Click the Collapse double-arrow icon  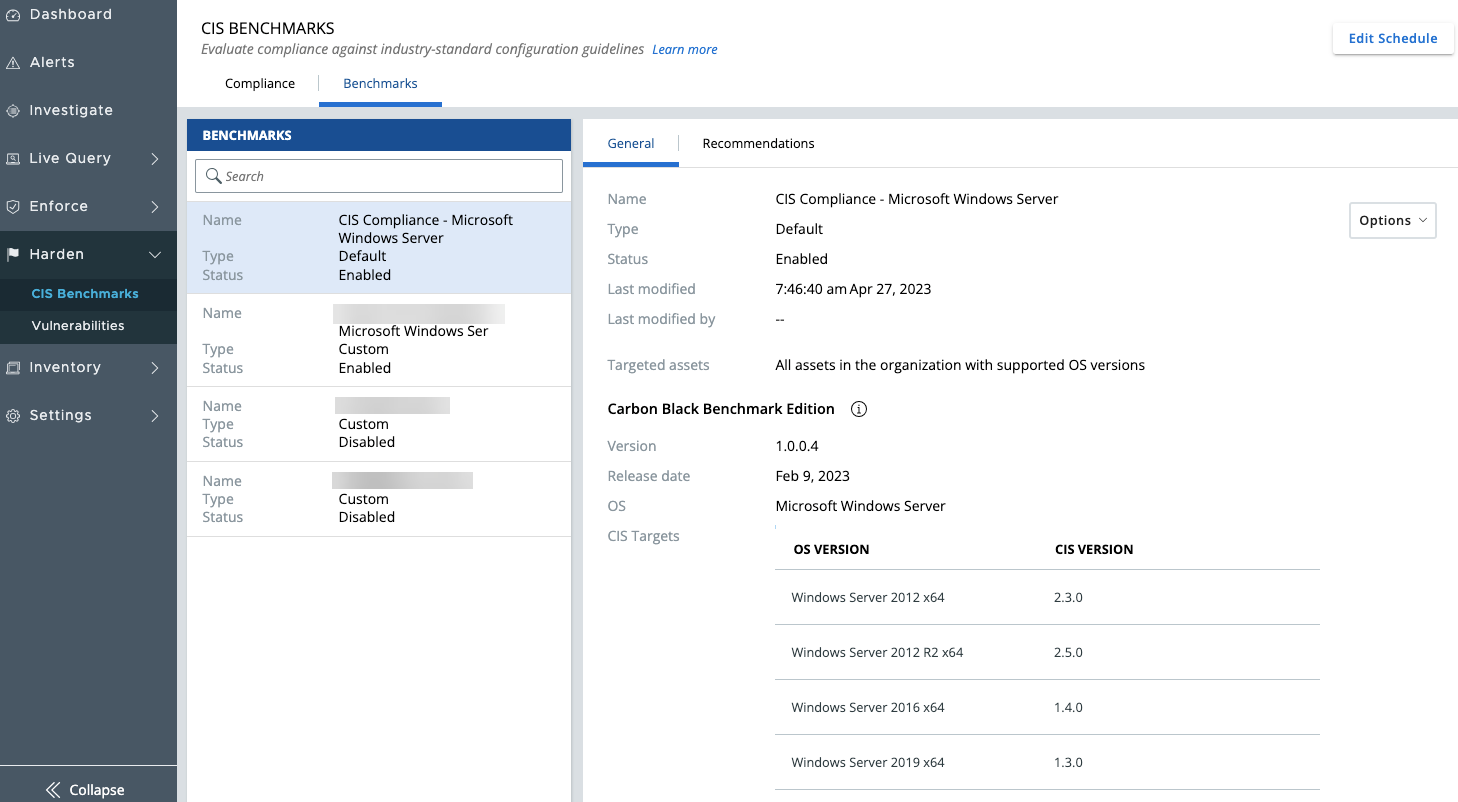[x=53, y=790]
